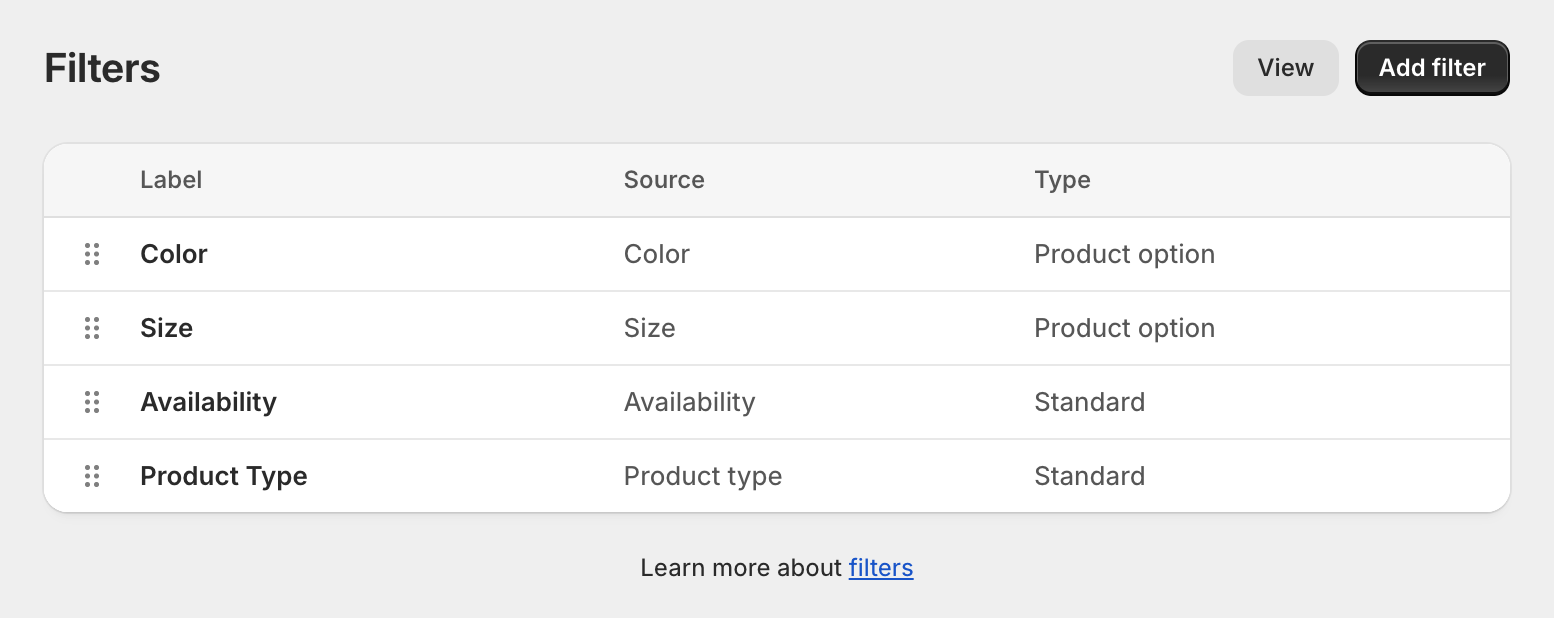The width and height of the screenshot is (1554, 618).
Task: Click Product type source cell
Action: pos(703,476)
